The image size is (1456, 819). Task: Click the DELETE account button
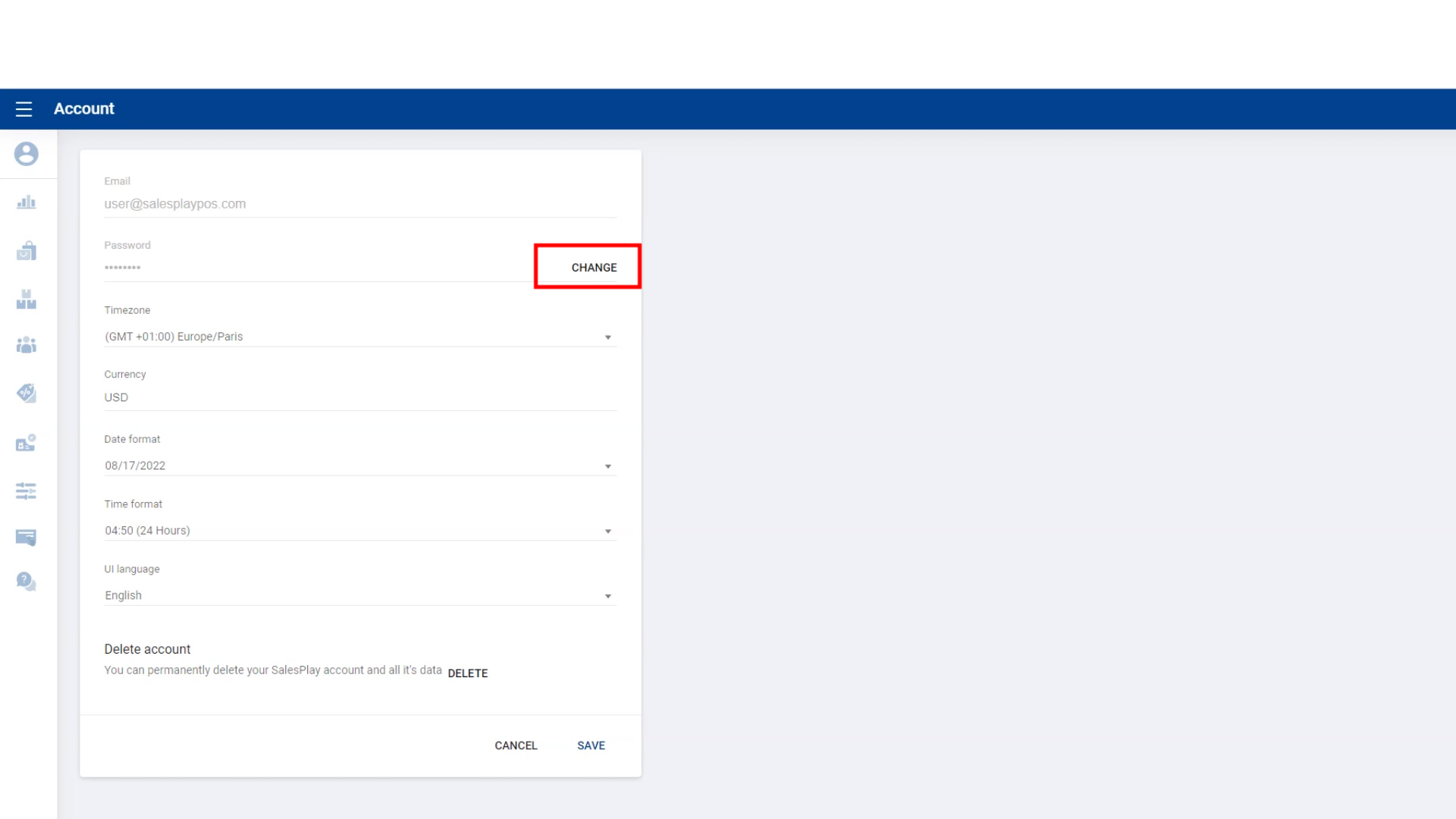click(x=468, y=673)
